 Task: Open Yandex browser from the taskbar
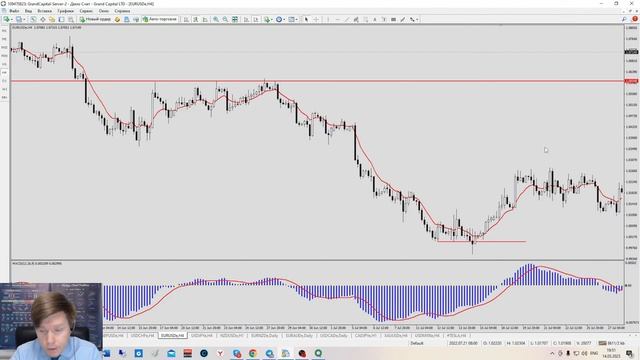pos(220,353)
